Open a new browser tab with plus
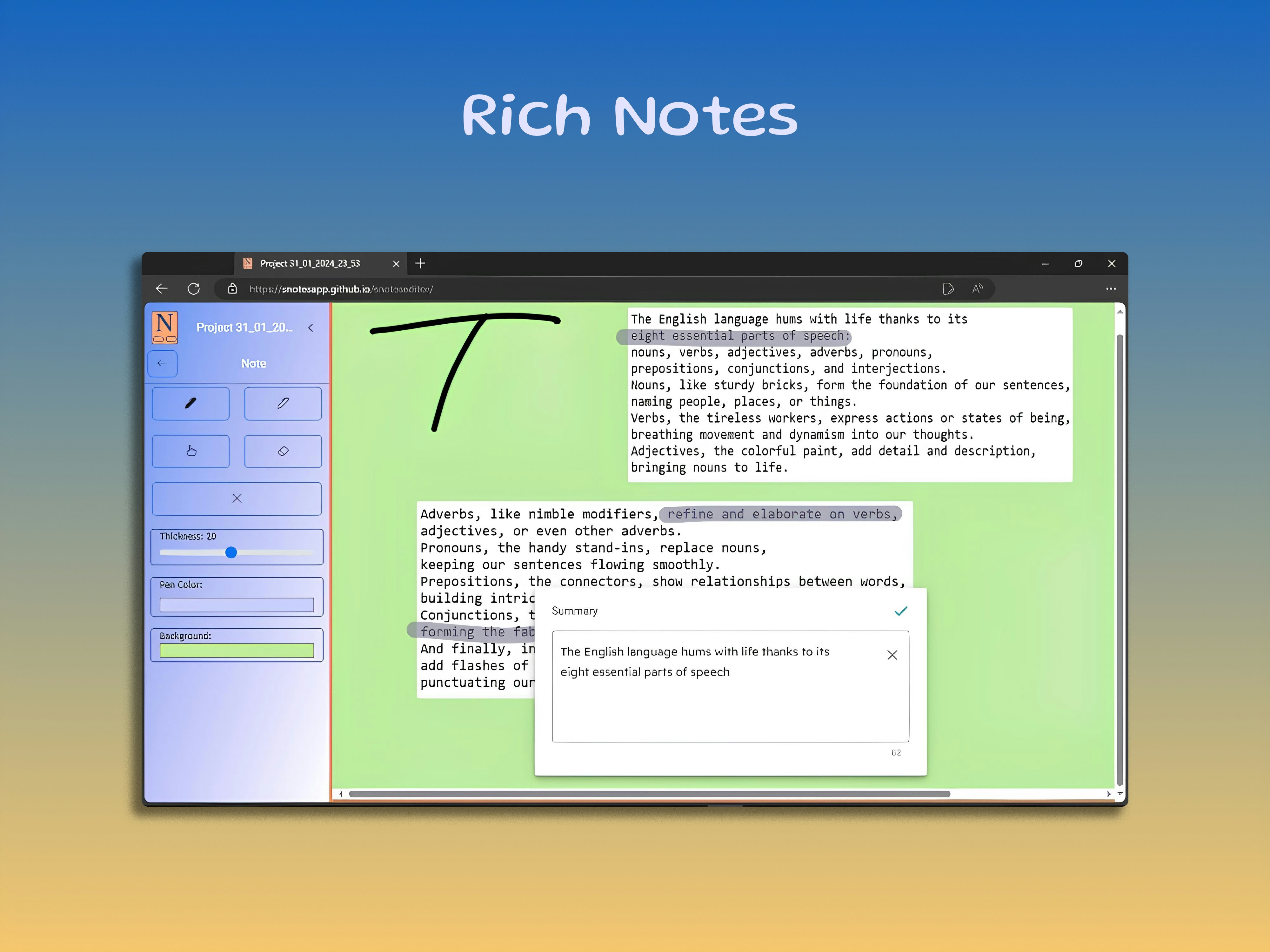Viewport: 1270px width, 952px height. (x=420, y=263)
